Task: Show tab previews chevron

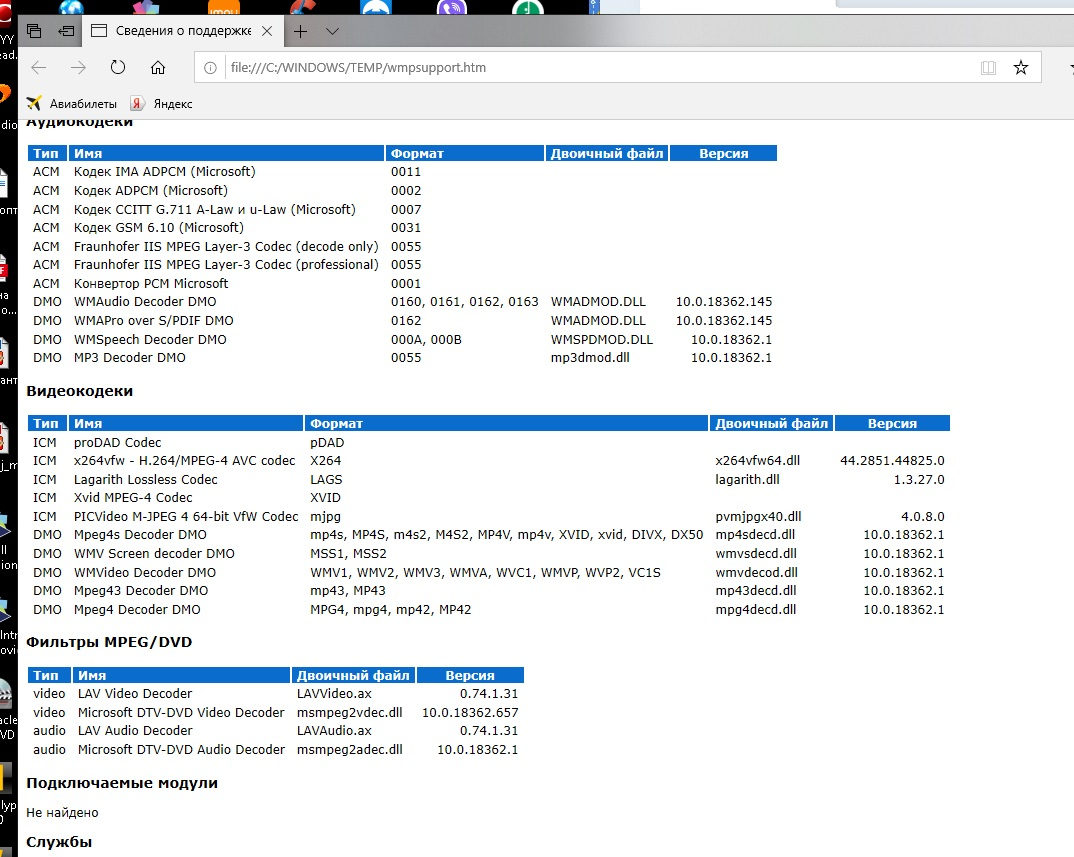Action: click(332, 31)
